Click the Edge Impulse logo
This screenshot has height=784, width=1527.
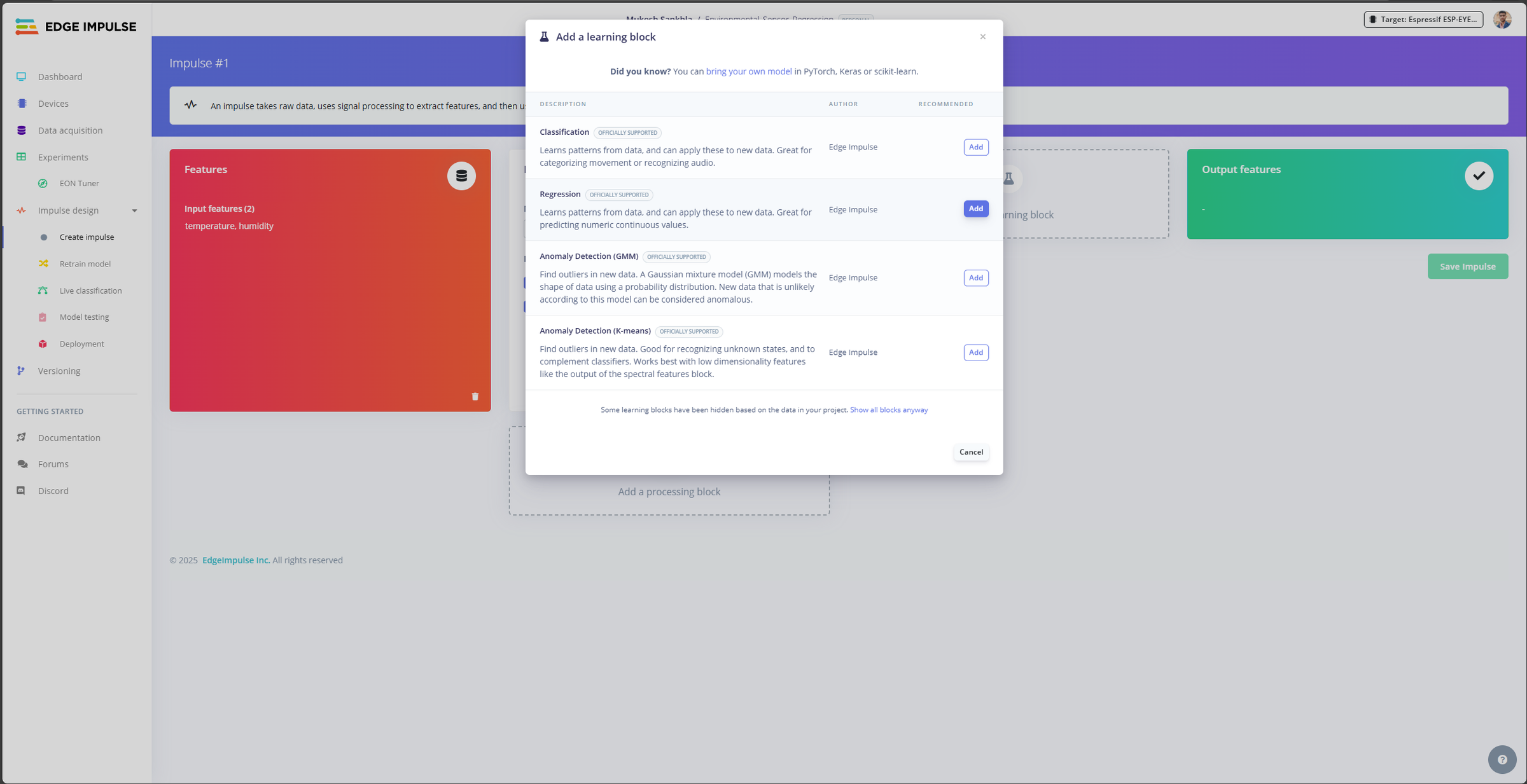(x=76, y=27)
